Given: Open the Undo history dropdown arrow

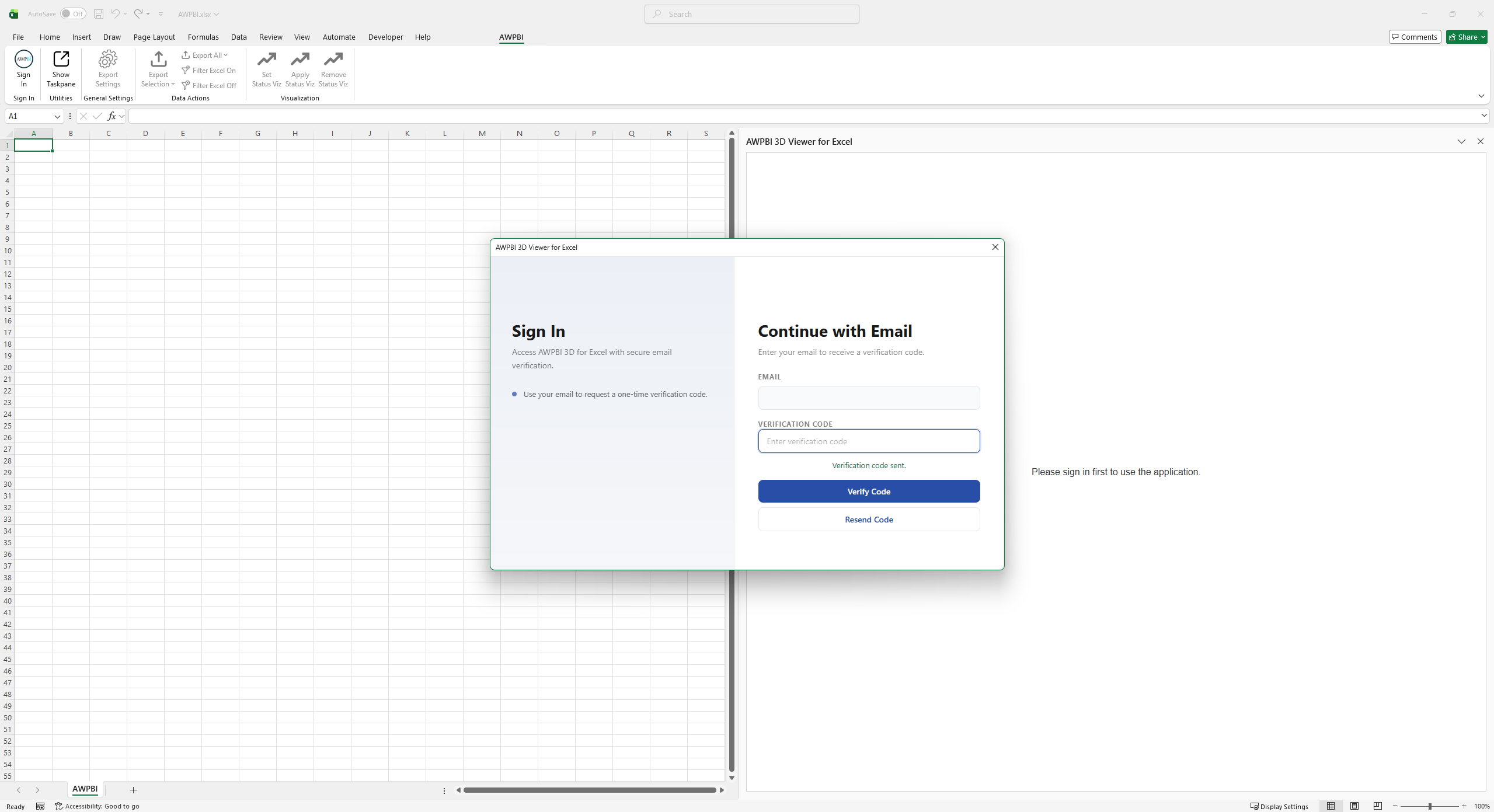Looking at the screenshot, I should click(x=125, y=13).
